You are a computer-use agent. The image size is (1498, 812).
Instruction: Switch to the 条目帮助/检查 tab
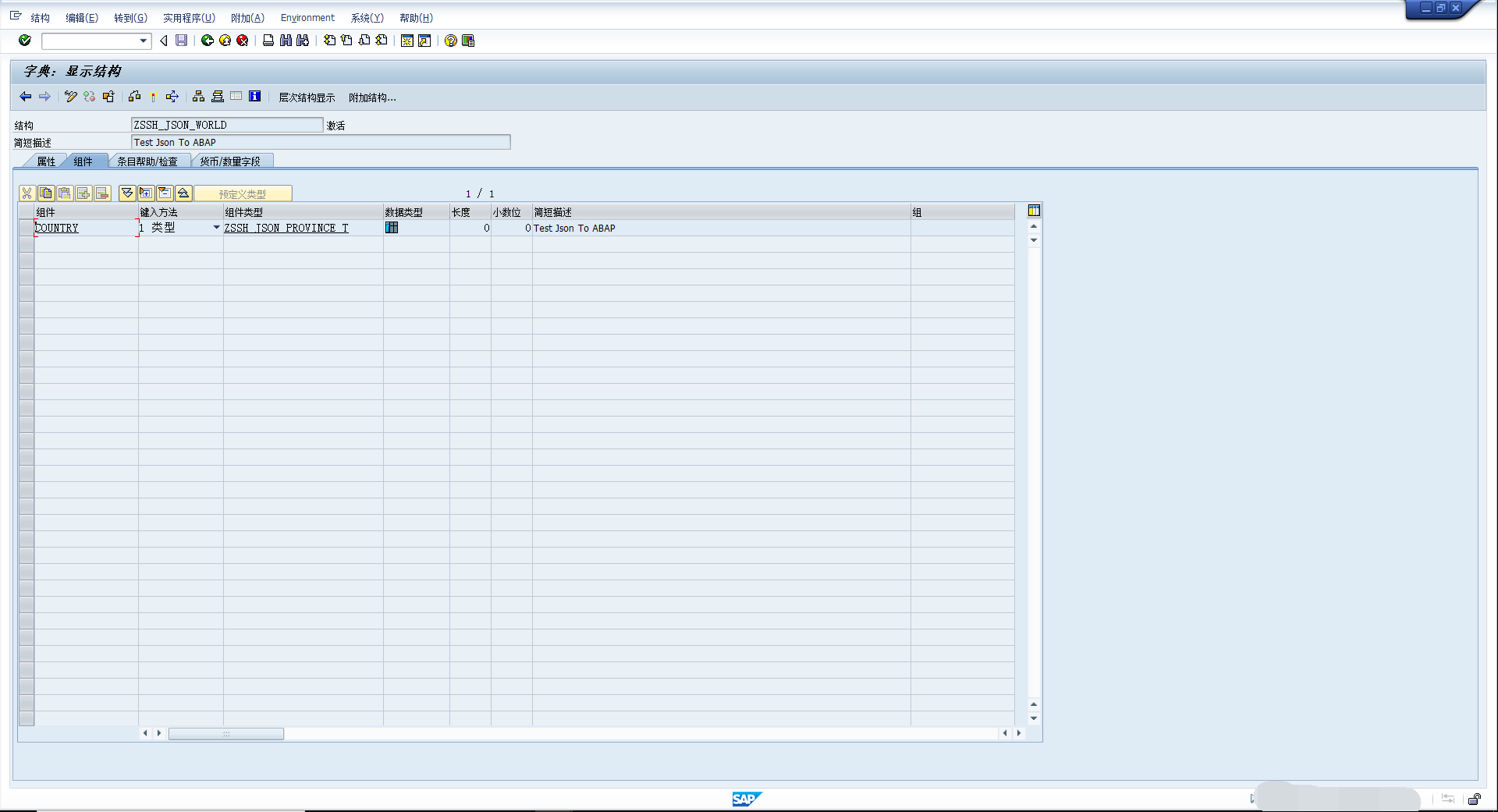pyautogui.click(x=147, y=161)
